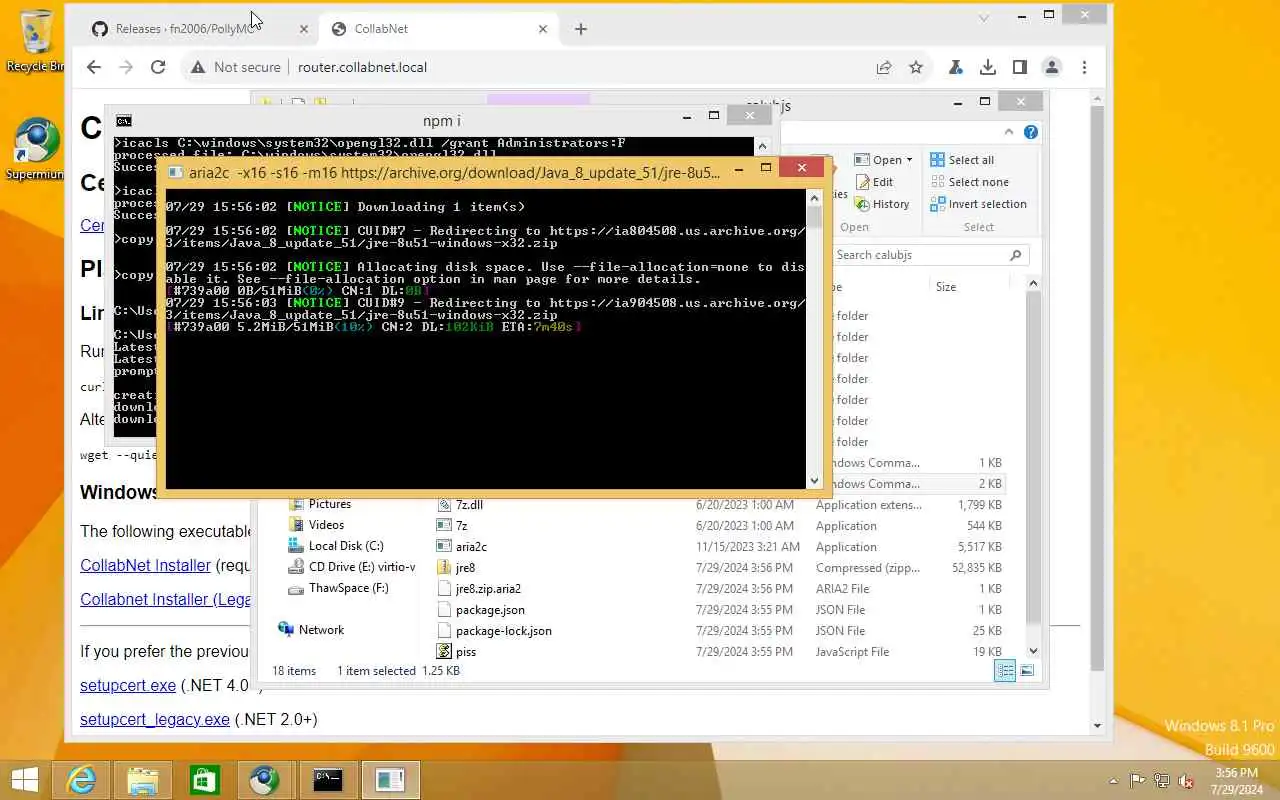Open the Chrome share page icon

884,67
